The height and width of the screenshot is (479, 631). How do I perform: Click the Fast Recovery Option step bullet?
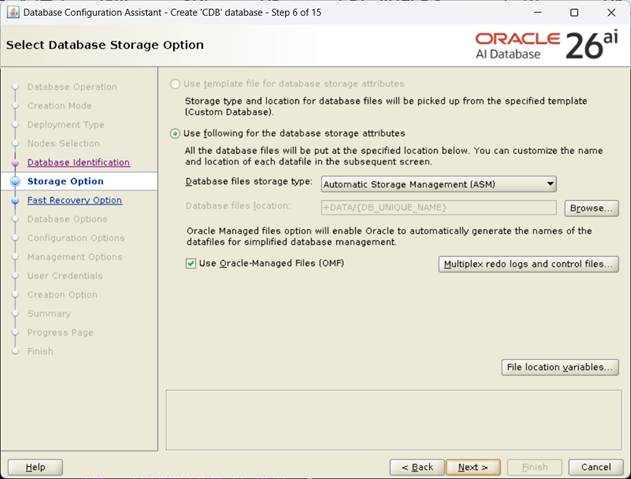15,200
